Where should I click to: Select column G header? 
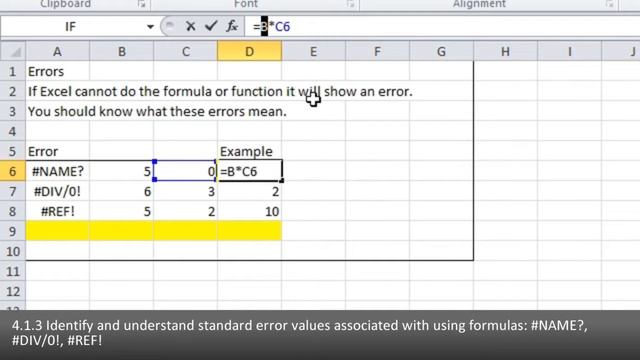click(x=441, y=51)
